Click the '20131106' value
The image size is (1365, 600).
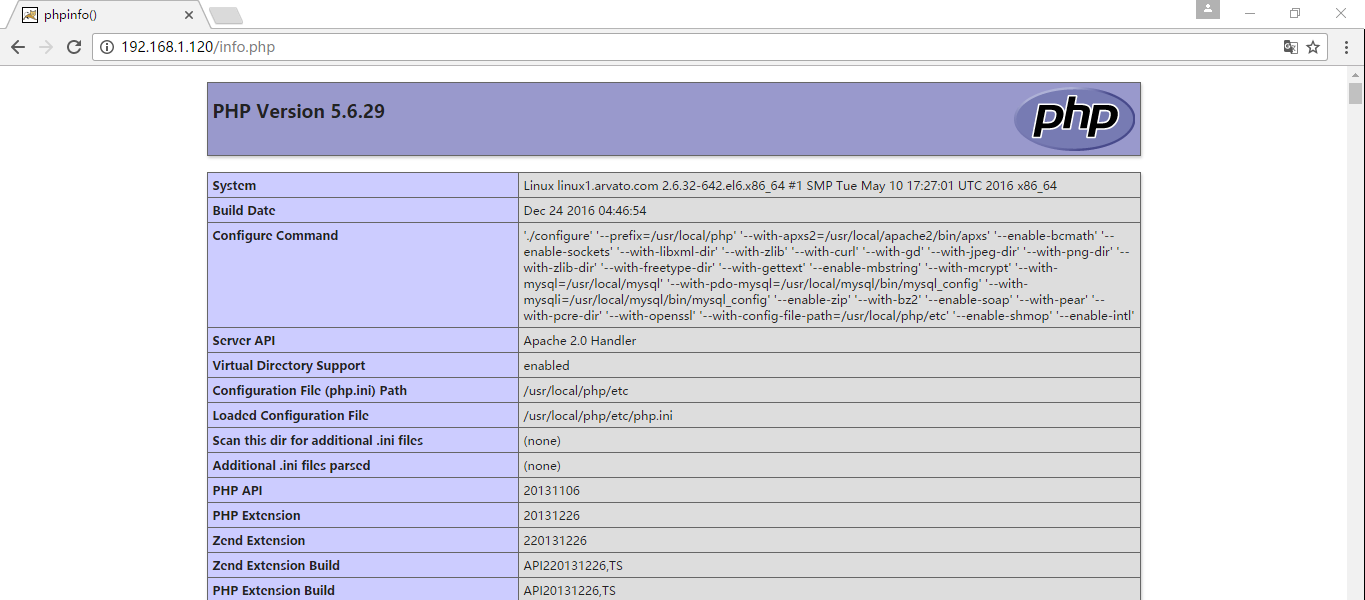coord(552,491)
